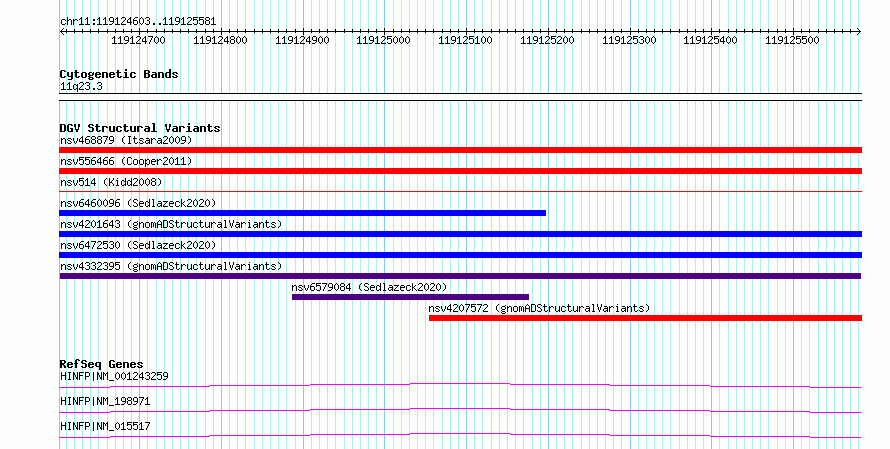Click the ruler at position 119124700
The width and height of the screenshot is (890, 449).
click(x=138, y=40)
